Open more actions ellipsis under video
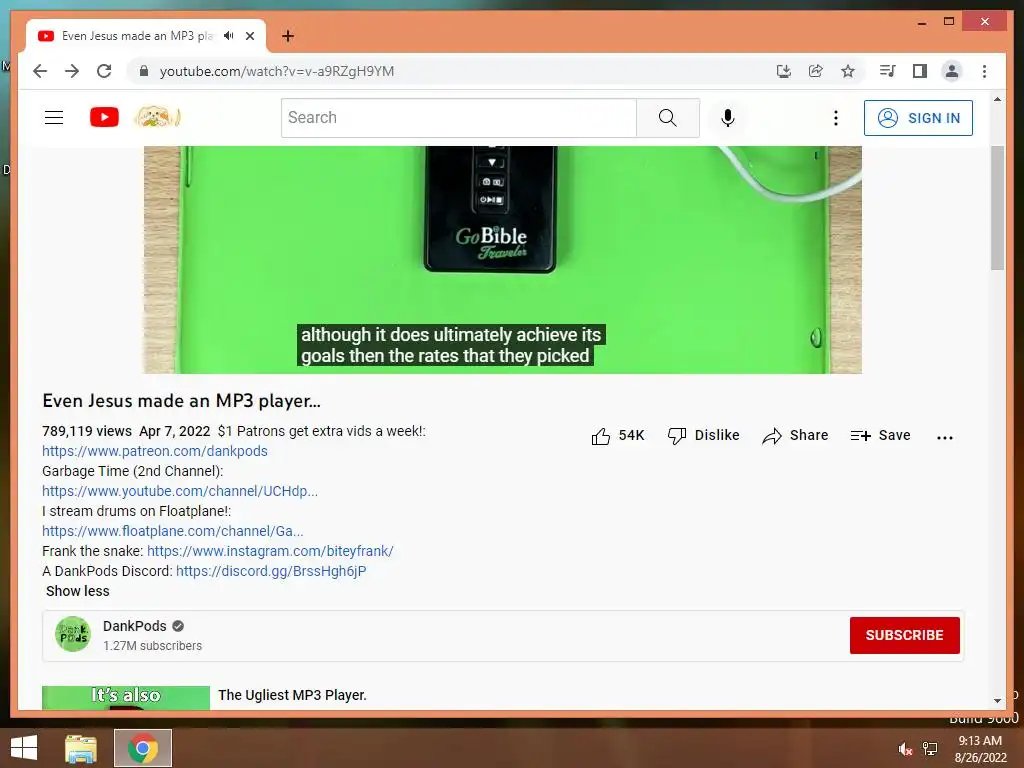Screen dimensions: 1024x768 click(x=944, y=438)
